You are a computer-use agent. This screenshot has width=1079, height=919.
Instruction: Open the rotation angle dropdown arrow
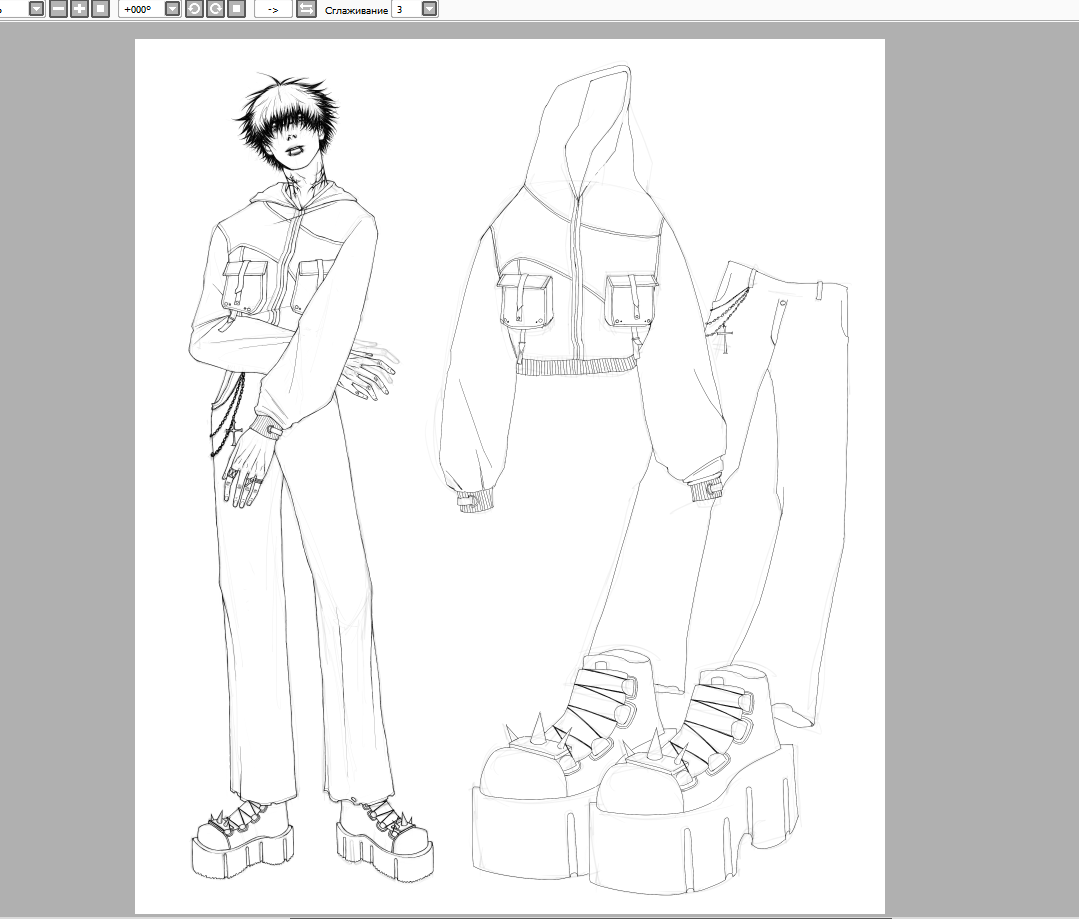pos(173,9)
